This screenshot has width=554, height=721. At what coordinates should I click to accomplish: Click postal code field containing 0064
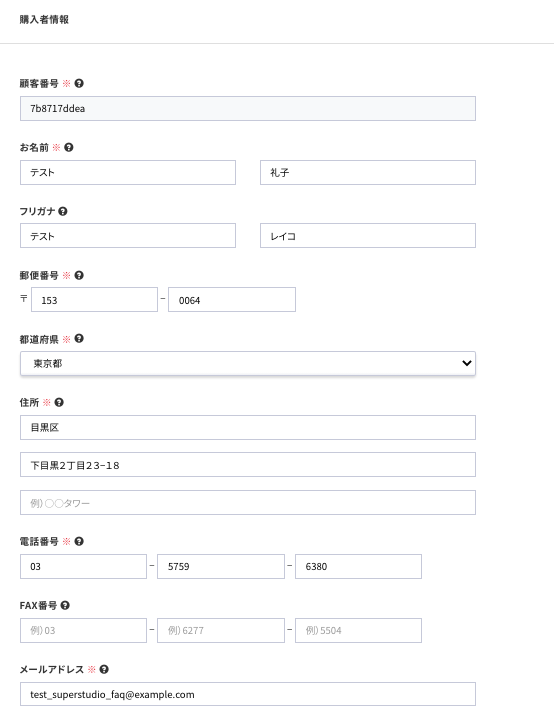(232, 300)
